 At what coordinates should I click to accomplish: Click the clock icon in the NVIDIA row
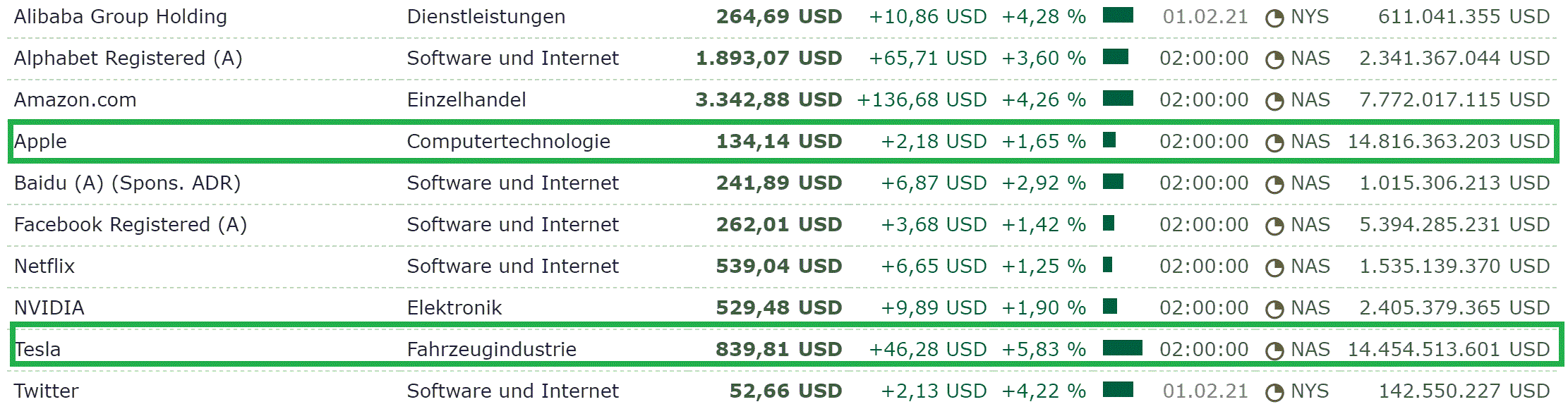tap(1274, 310)
